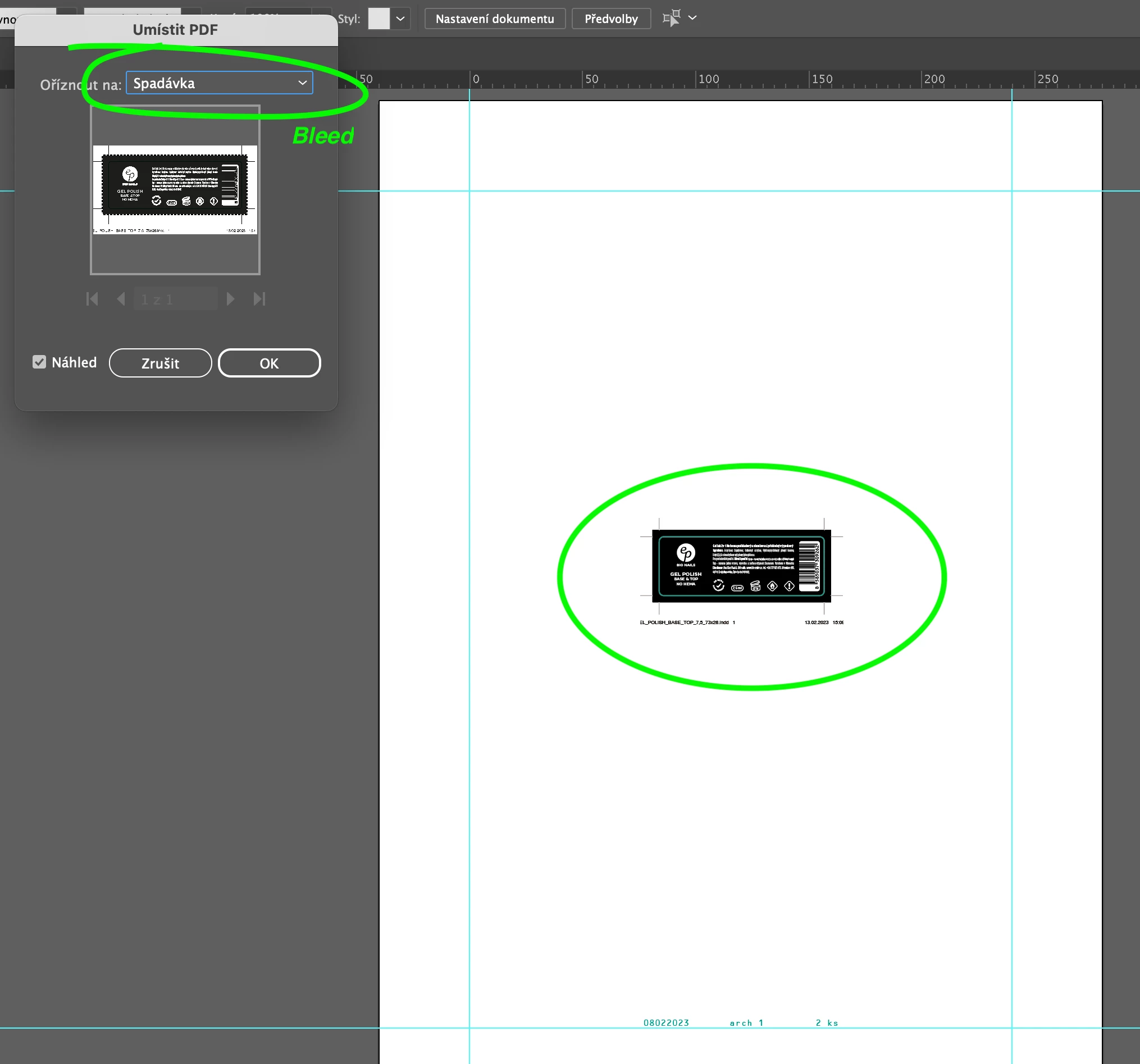Select the placed label artwork on canvas
This screenshot has height=1064, width=1140.
pos(741,566)
